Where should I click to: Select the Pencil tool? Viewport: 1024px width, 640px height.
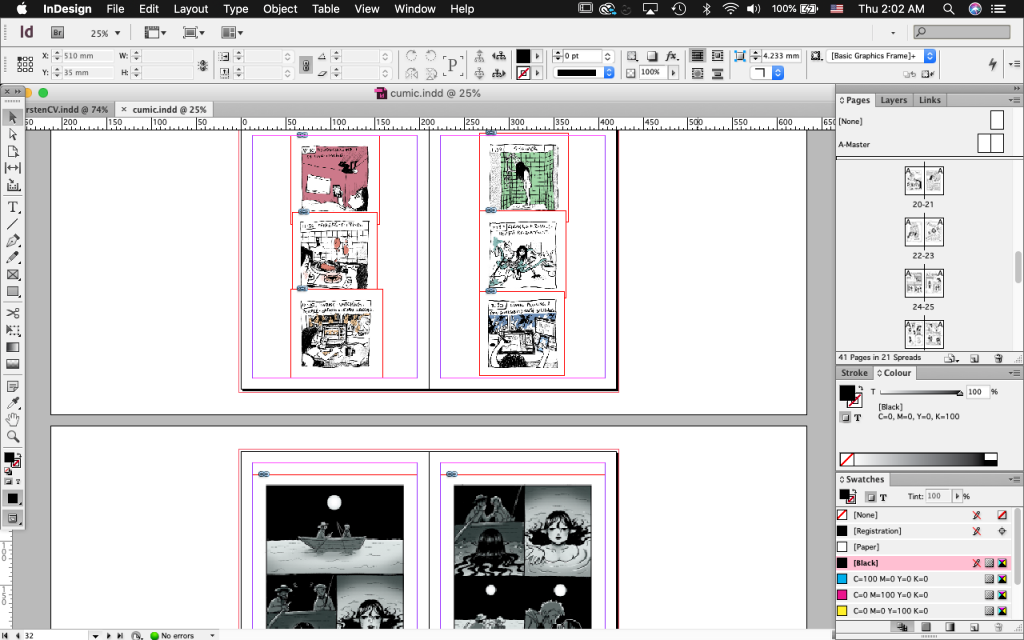point(12,258)
